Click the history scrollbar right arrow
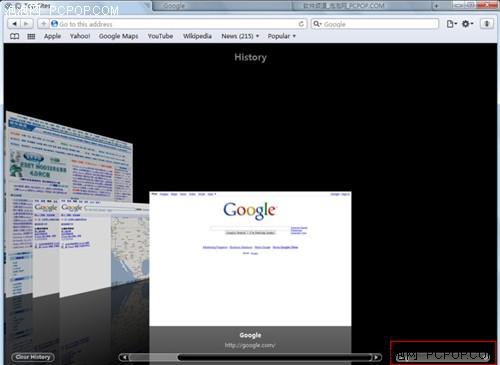Image resolution: width=500 pixels, height=365 pixels. click(377, 357)
